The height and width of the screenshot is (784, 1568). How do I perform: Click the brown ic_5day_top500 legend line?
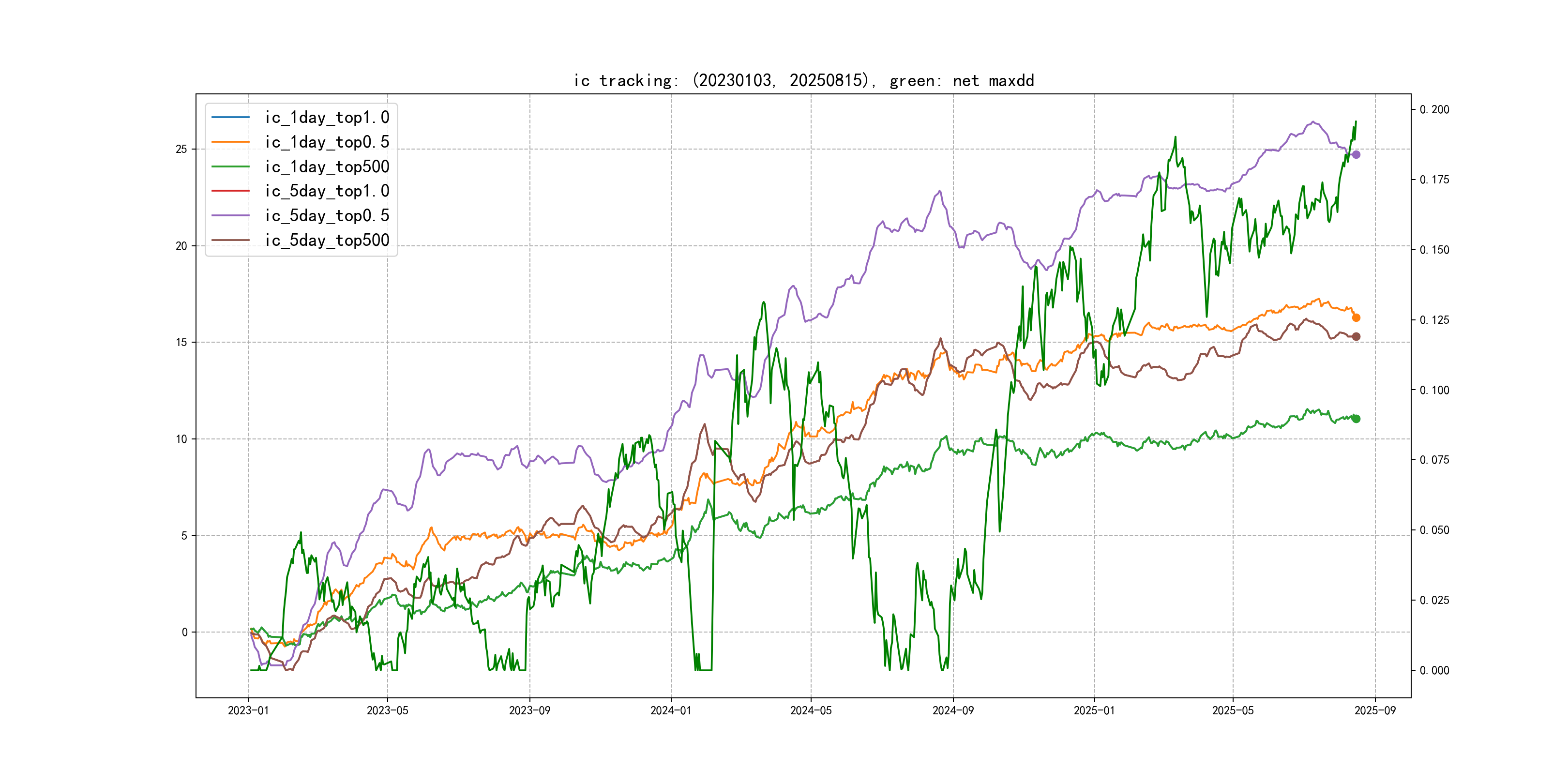pyautogui.click(x=230, y=240)
